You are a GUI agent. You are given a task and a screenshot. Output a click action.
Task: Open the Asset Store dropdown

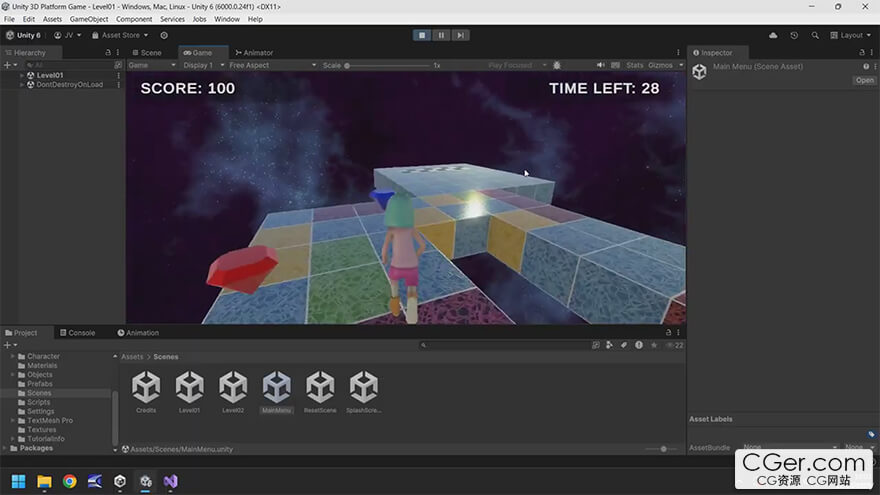120,35
